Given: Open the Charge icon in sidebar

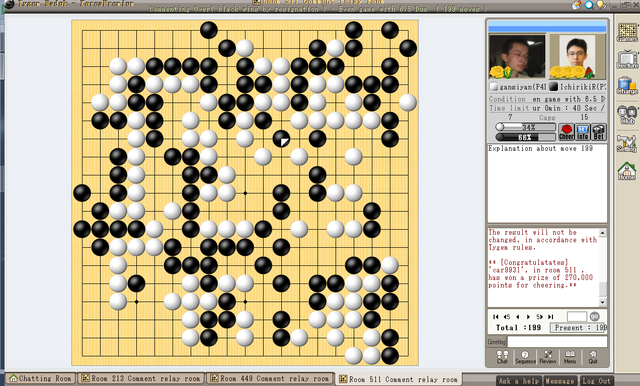Looking at the screenshot, I should 627,86.
